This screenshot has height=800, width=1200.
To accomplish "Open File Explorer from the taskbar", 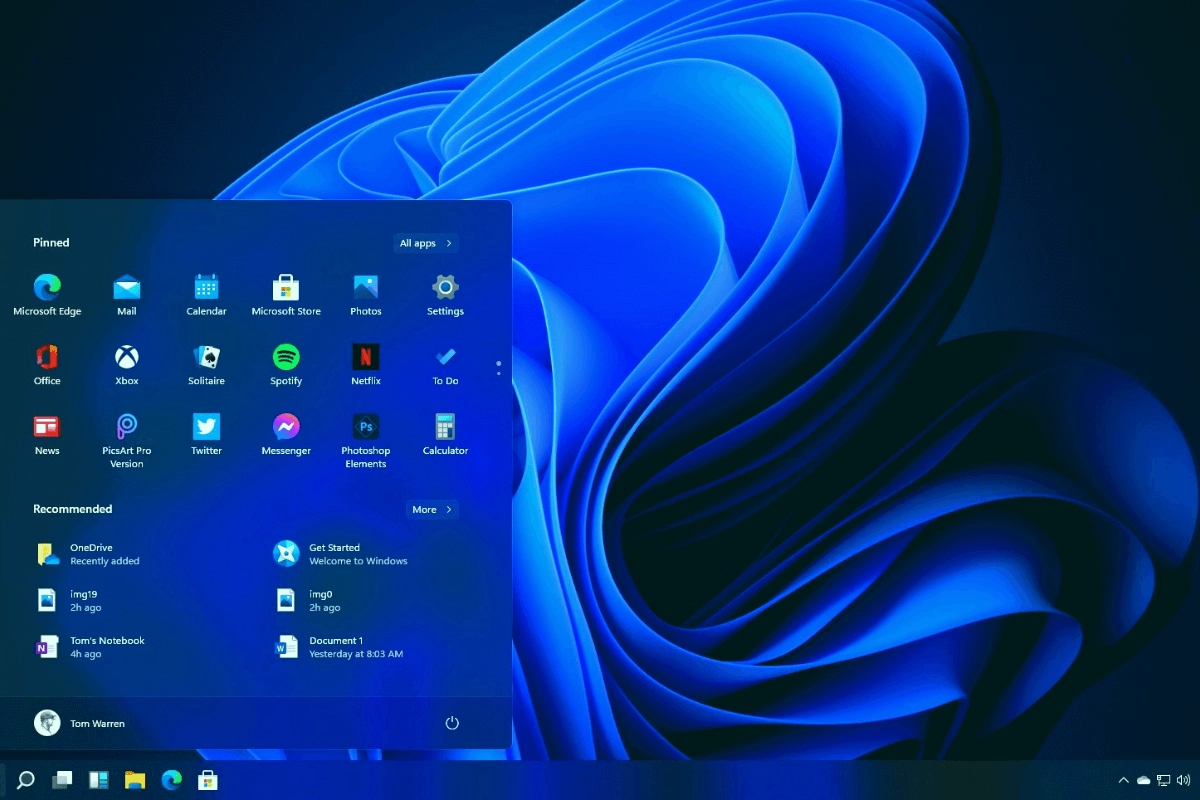I will (x=135, y=780).
